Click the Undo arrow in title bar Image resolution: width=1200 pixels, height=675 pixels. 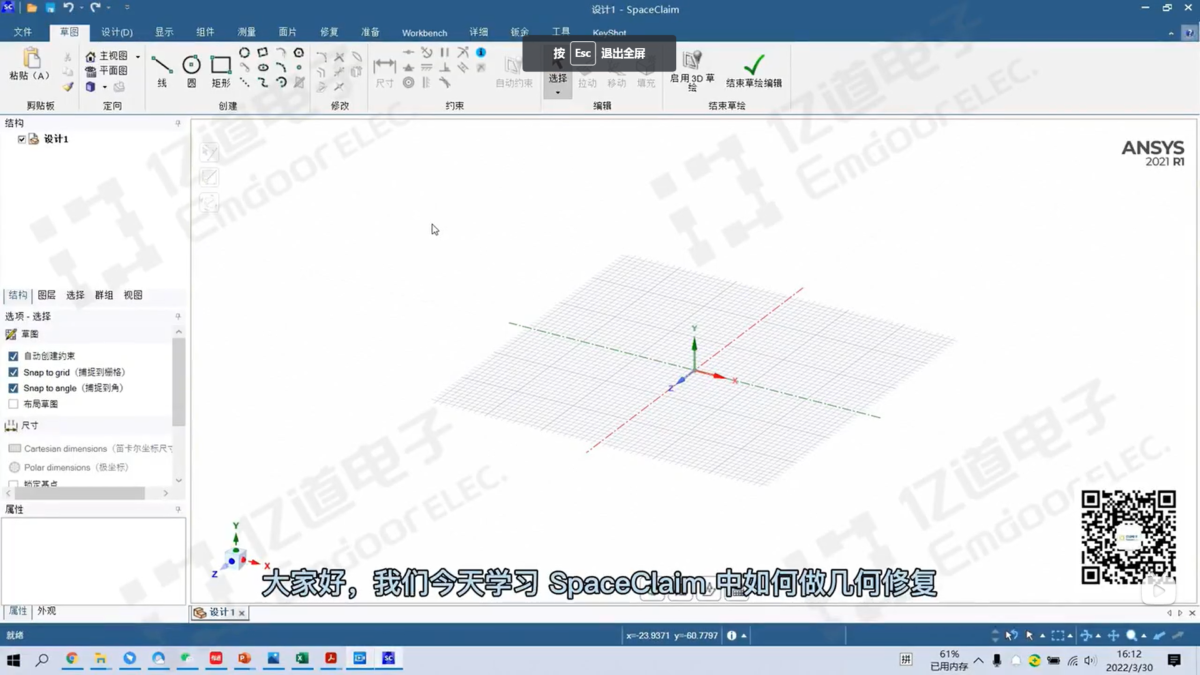(68, 8)
